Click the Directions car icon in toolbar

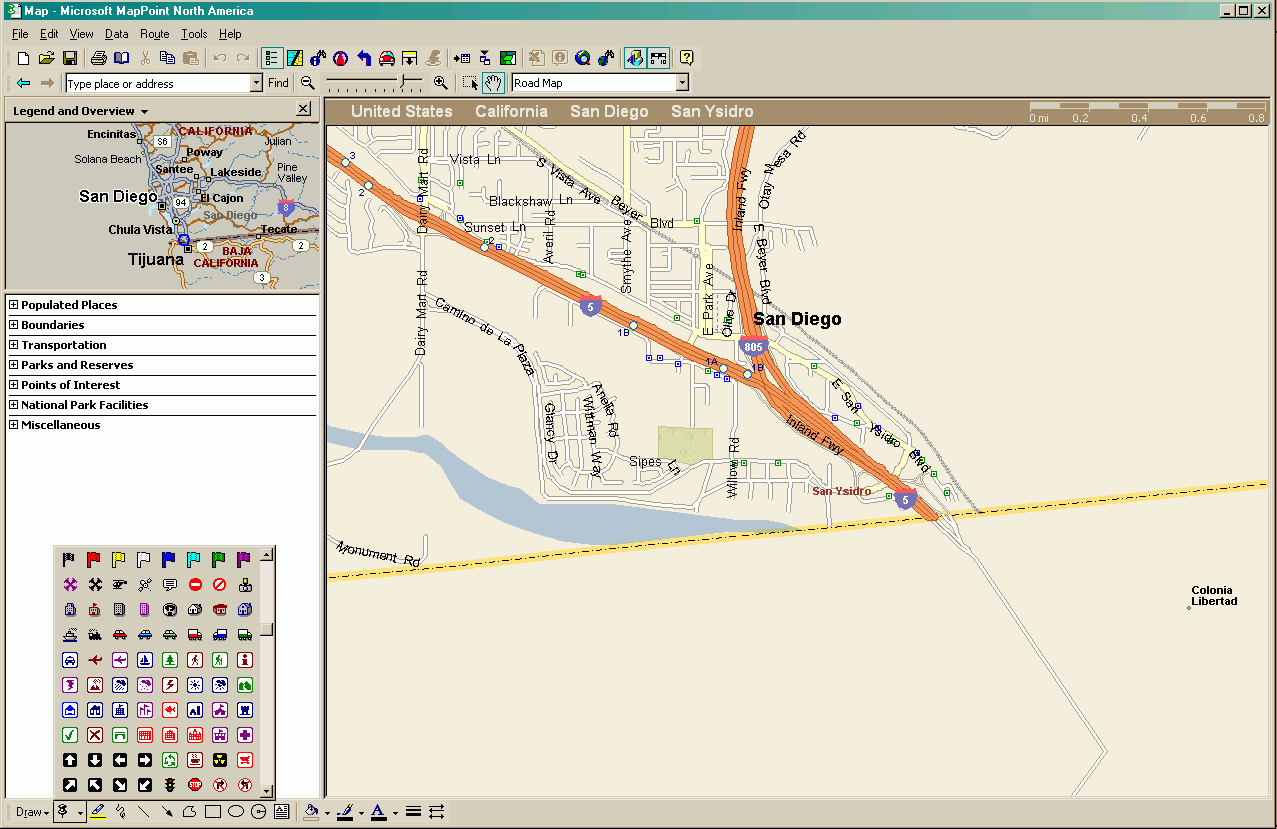click(387, 58)
